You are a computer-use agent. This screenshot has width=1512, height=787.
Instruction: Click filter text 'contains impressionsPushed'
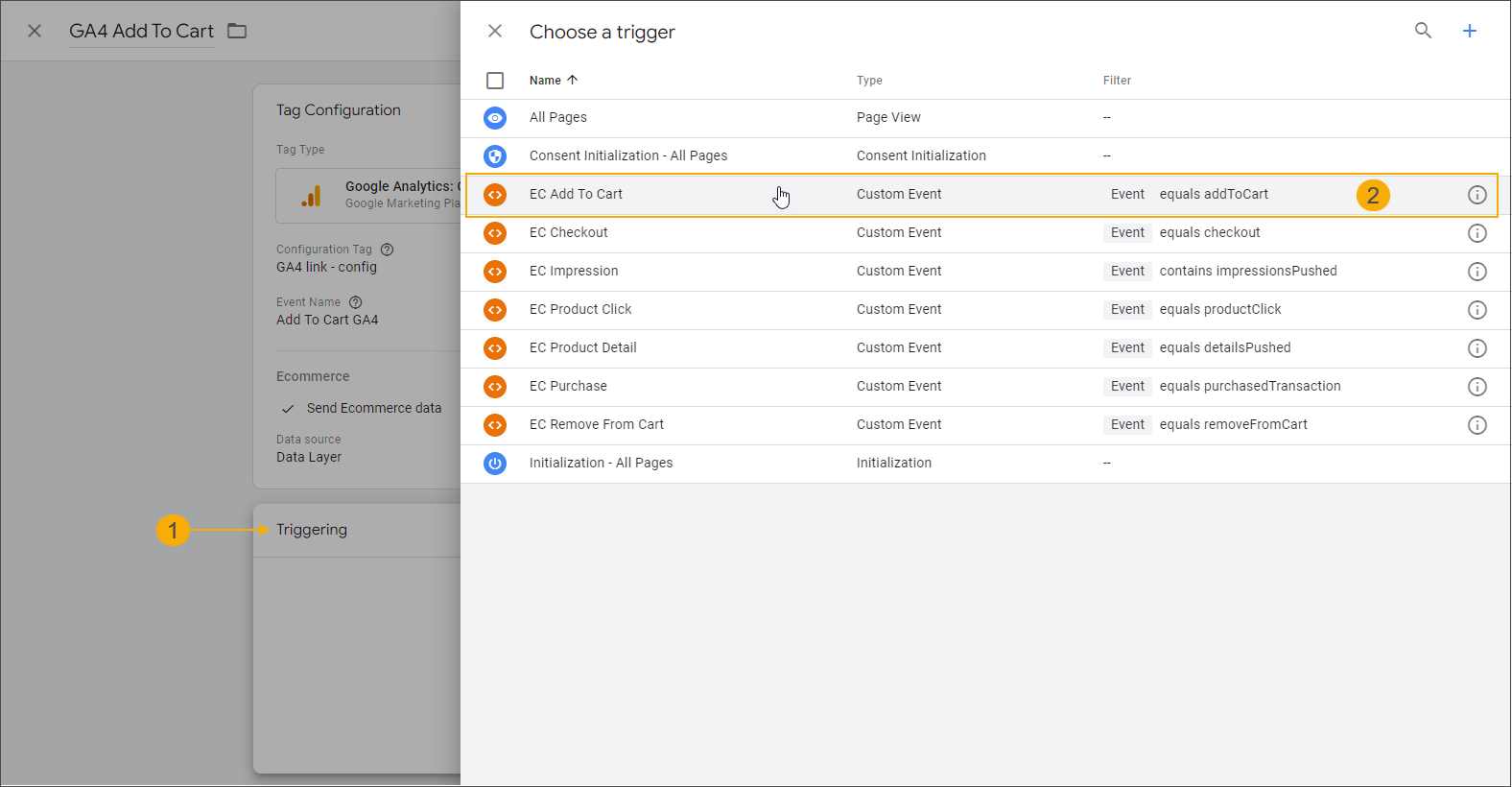[1248, 271]
